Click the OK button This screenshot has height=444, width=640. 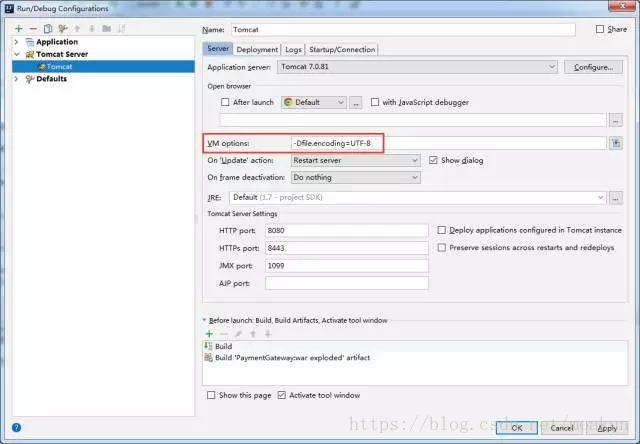point(517,428)
